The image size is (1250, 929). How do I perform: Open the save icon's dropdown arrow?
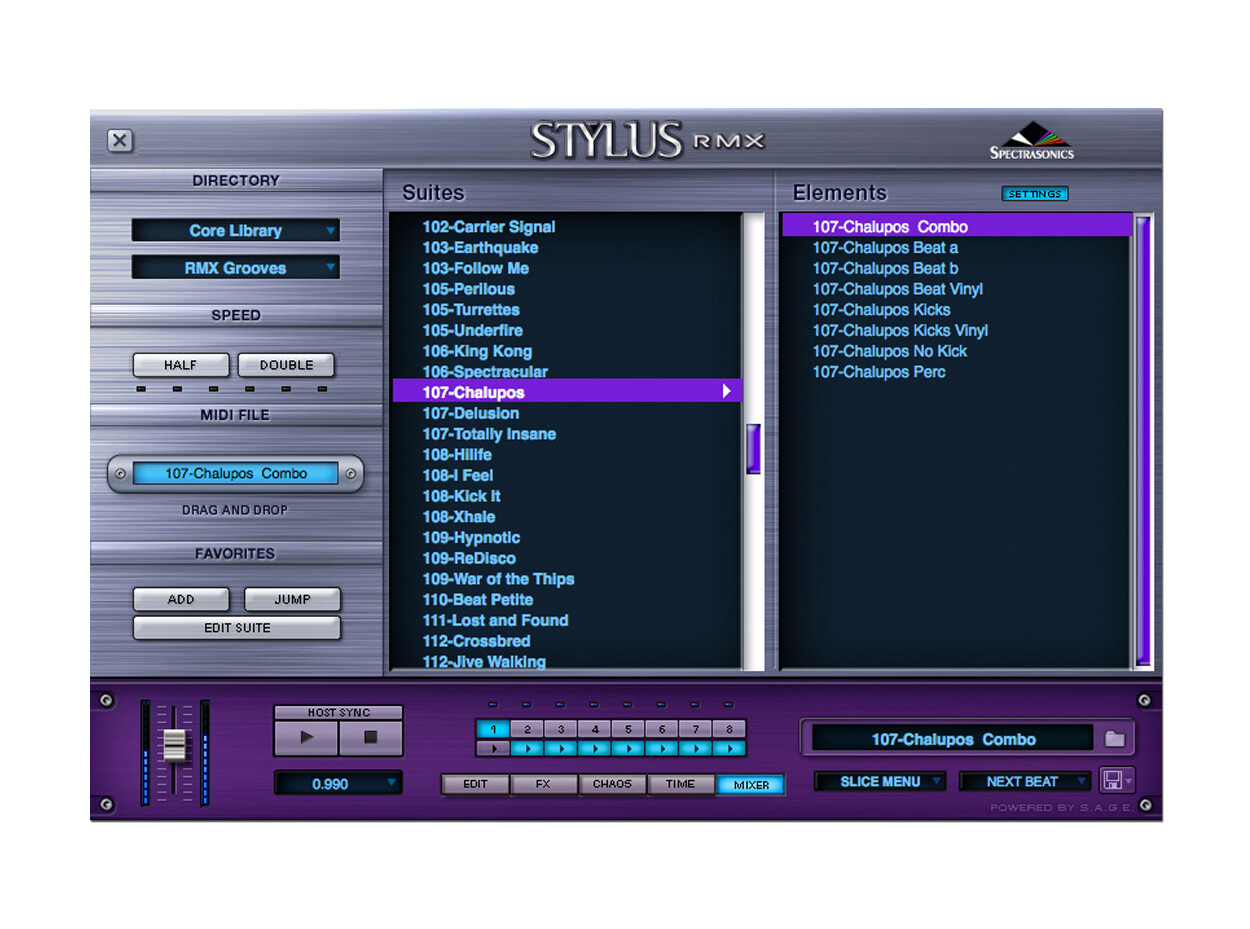(x=1129, y=781)
